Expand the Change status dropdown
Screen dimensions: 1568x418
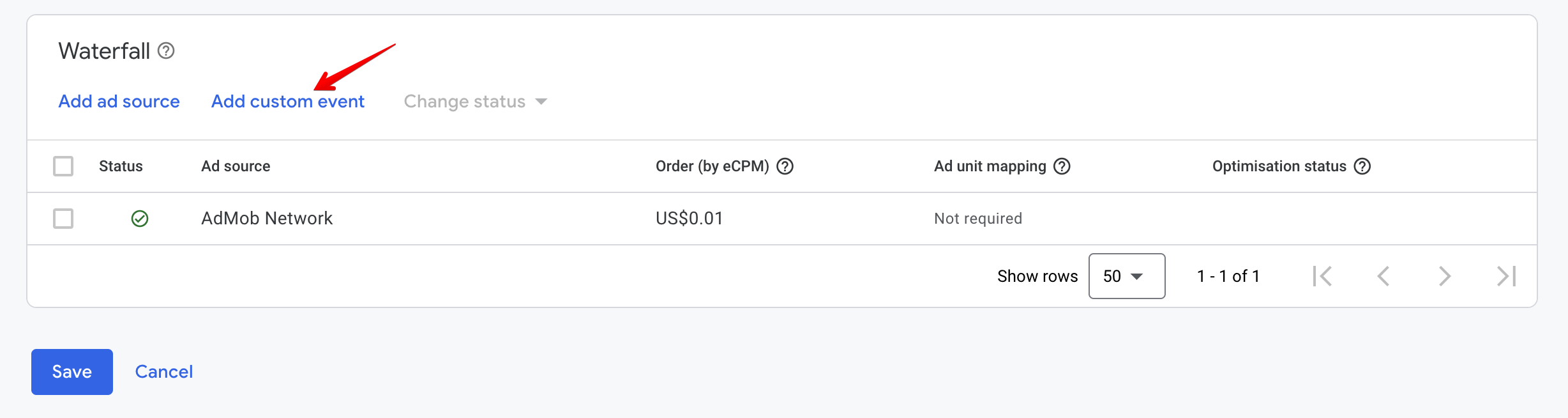476,102
